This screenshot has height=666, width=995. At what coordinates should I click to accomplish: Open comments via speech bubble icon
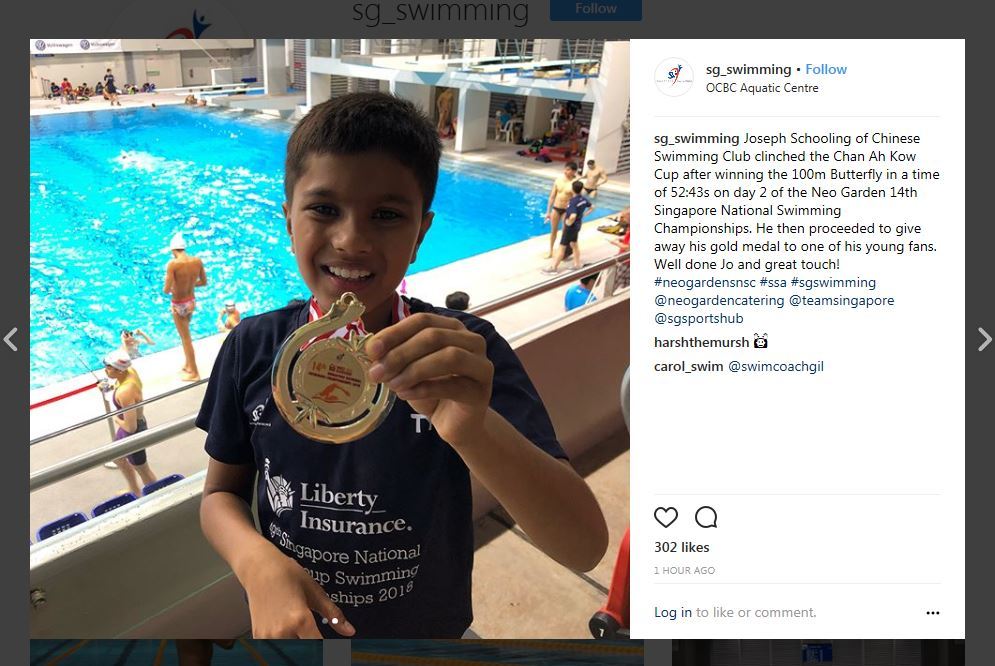[x=706, y=518]
